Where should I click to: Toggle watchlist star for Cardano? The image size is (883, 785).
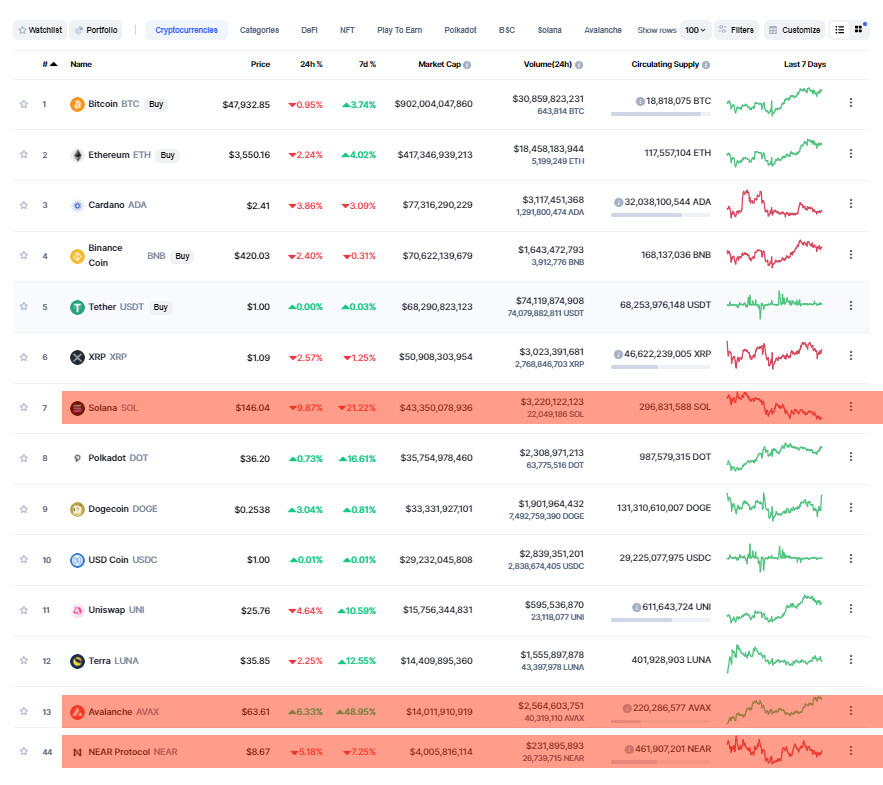24,205
